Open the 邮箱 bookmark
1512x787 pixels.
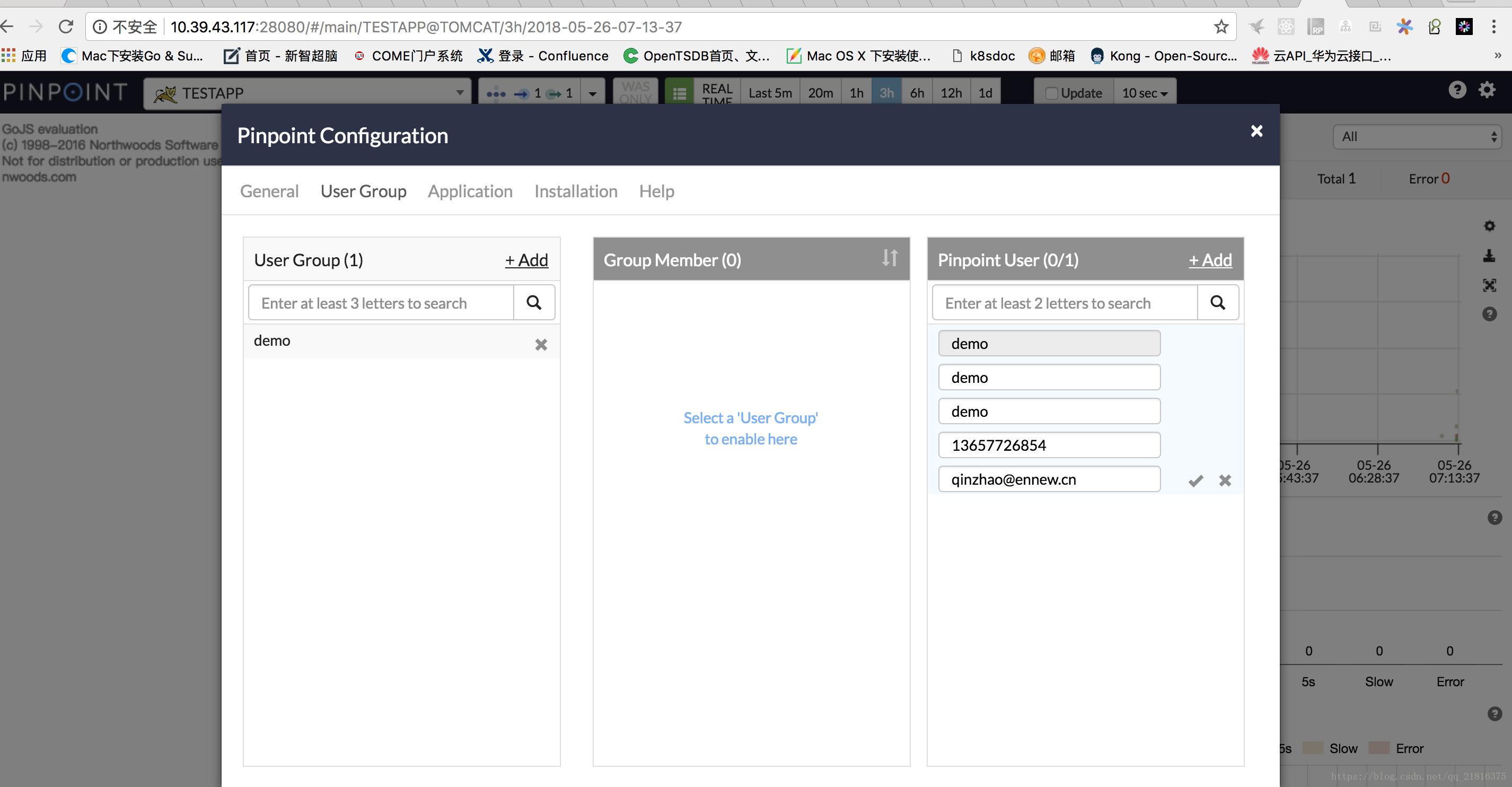(x=1052, y=56)
